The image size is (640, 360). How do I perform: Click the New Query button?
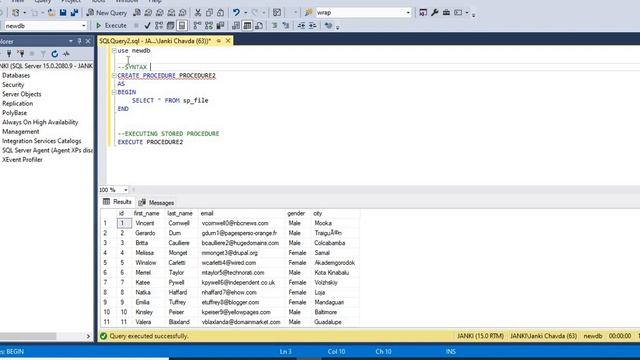tap(107, 13)
